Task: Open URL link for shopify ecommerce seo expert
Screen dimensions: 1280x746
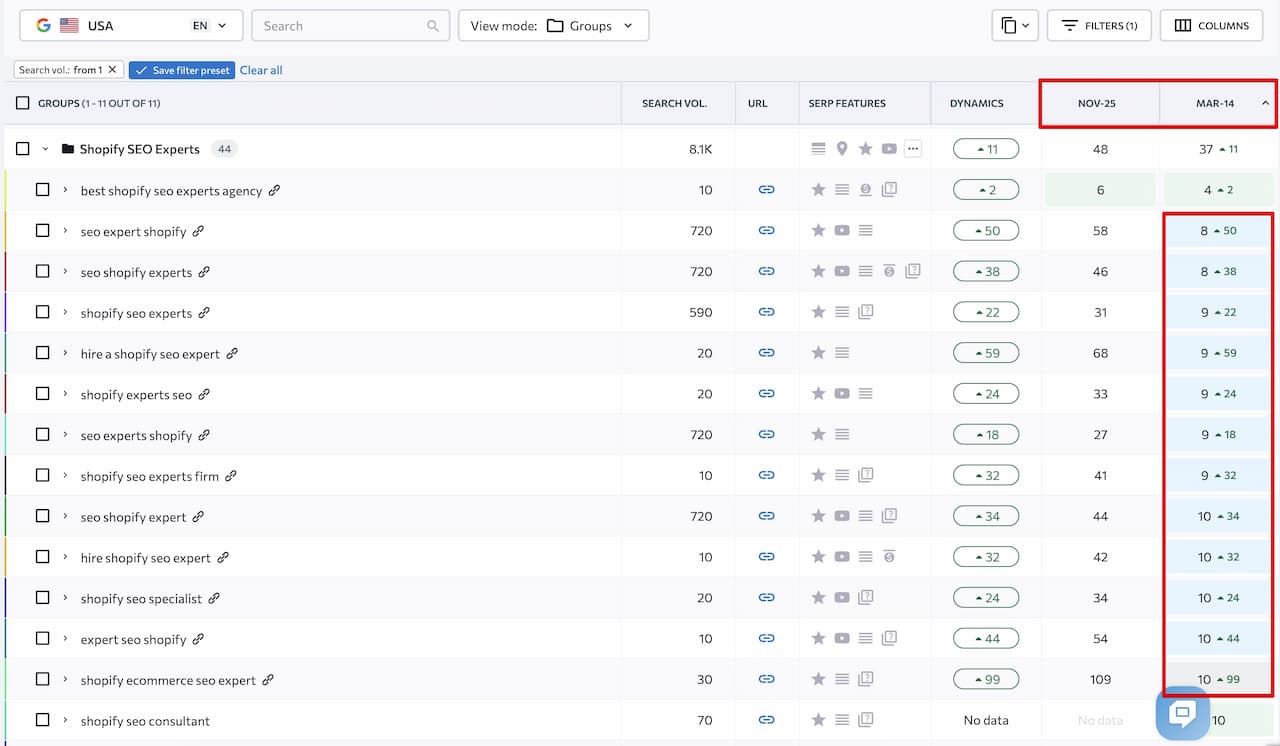Action: (x=766, y=679)
